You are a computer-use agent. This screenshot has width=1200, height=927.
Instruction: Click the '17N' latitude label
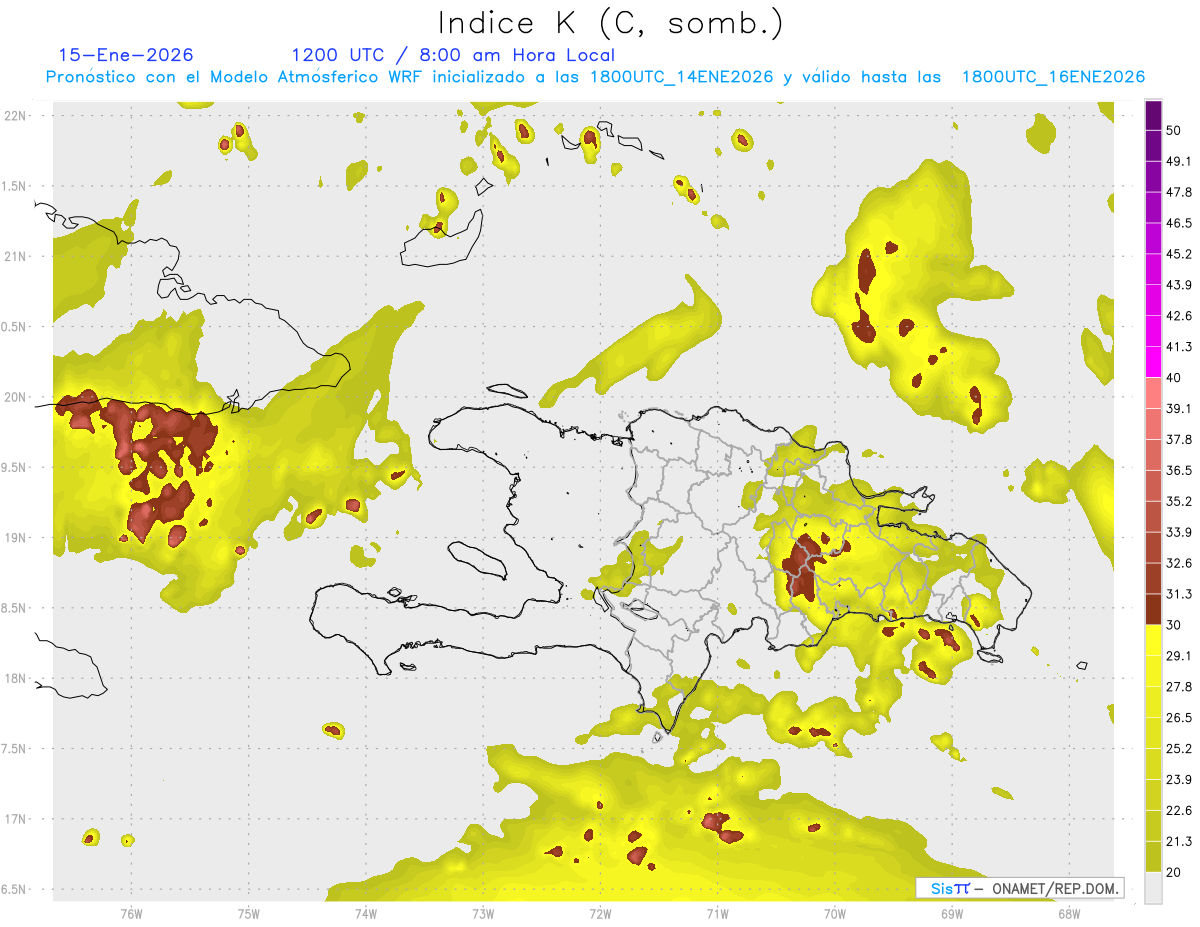(x=16, y=819)
